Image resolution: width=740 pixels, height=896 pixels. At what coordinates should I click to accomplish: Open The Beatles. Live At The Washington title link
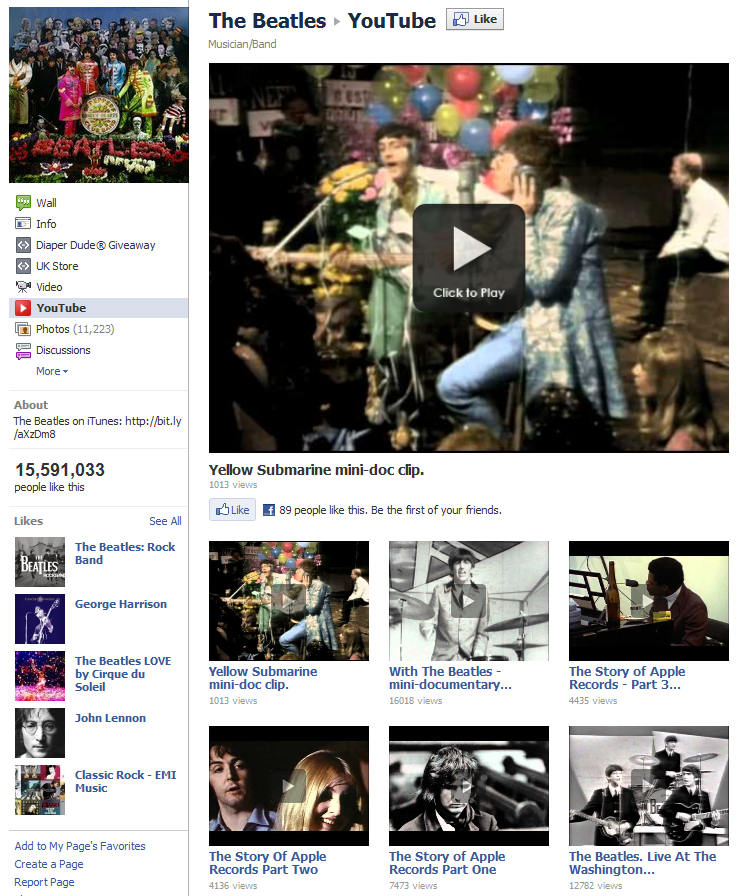coord(642,863)
